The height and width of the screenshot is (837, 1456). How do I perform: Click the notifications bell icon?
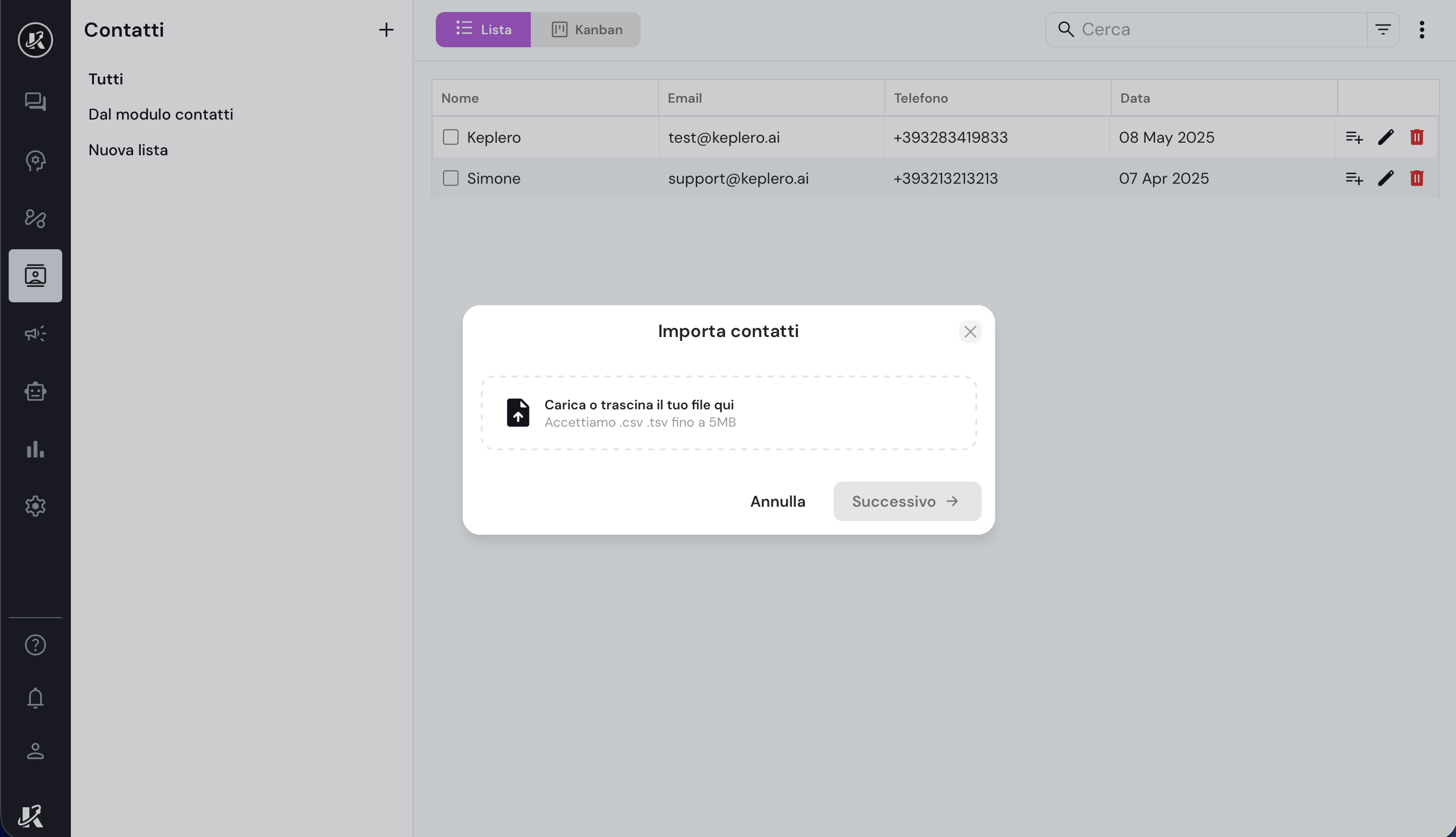tap(35, 698)
